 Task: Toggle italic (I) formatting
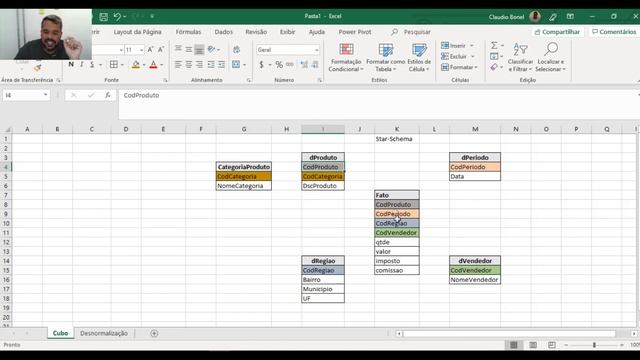point(82,64)
